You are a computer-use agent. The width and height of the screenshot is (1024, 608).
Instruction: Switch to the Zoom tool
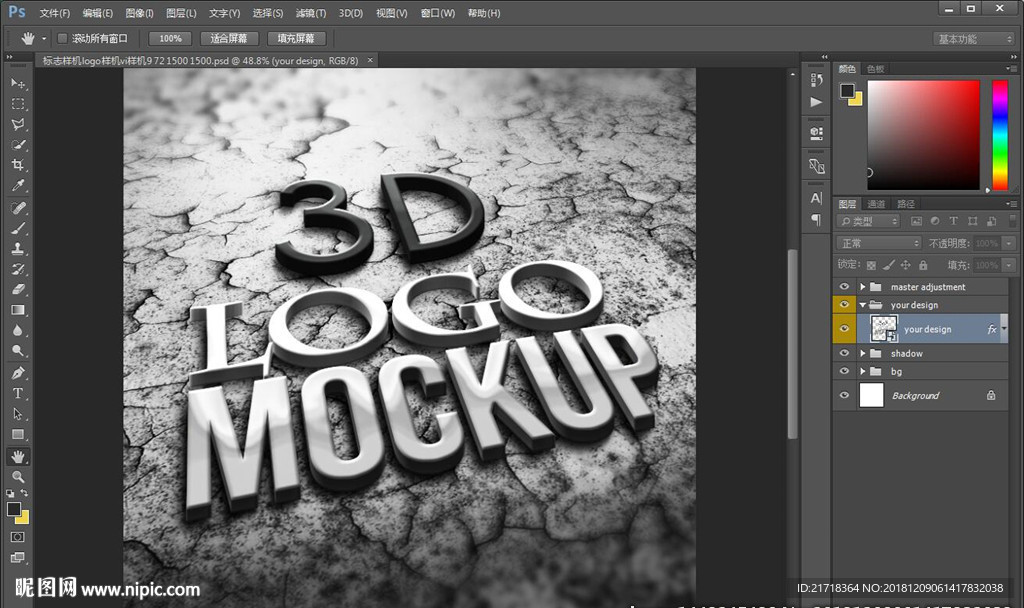click(x=18, y=477)
